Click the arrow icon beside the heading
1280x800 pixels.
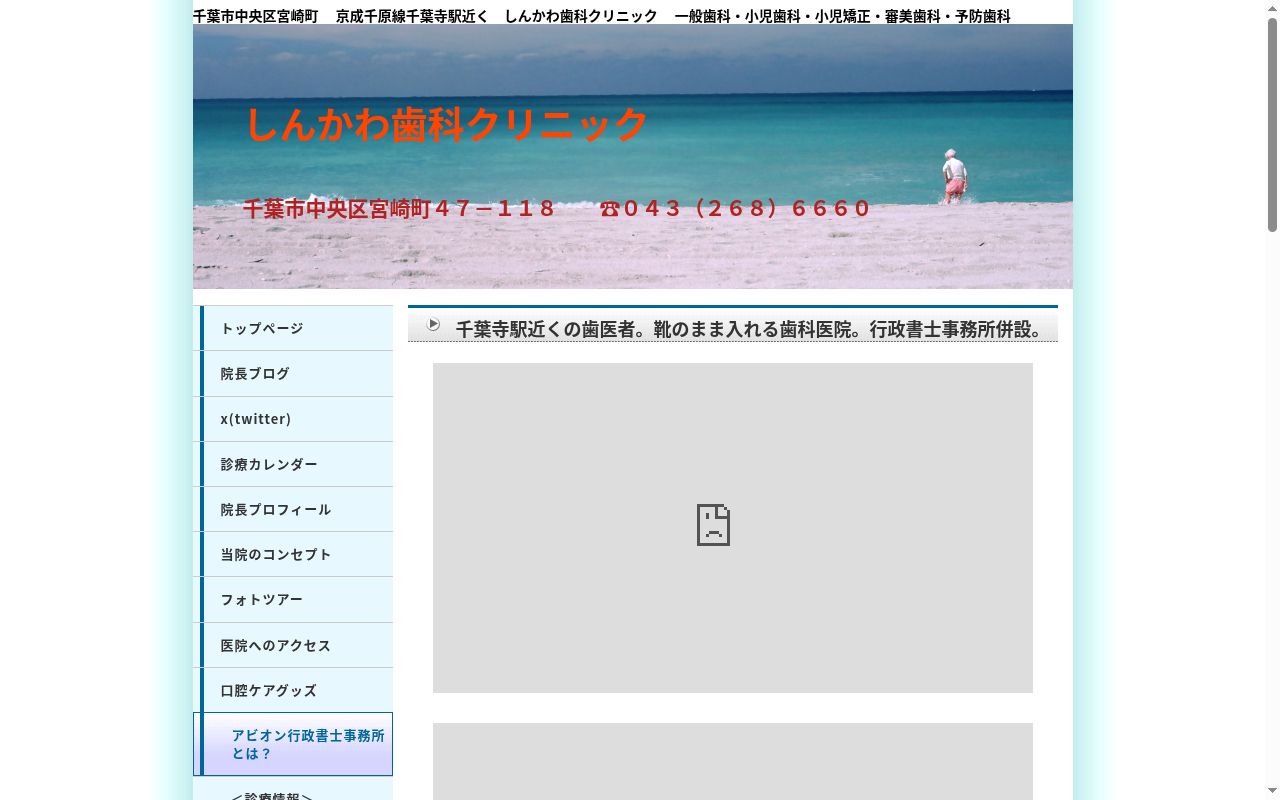coord(434,324)
